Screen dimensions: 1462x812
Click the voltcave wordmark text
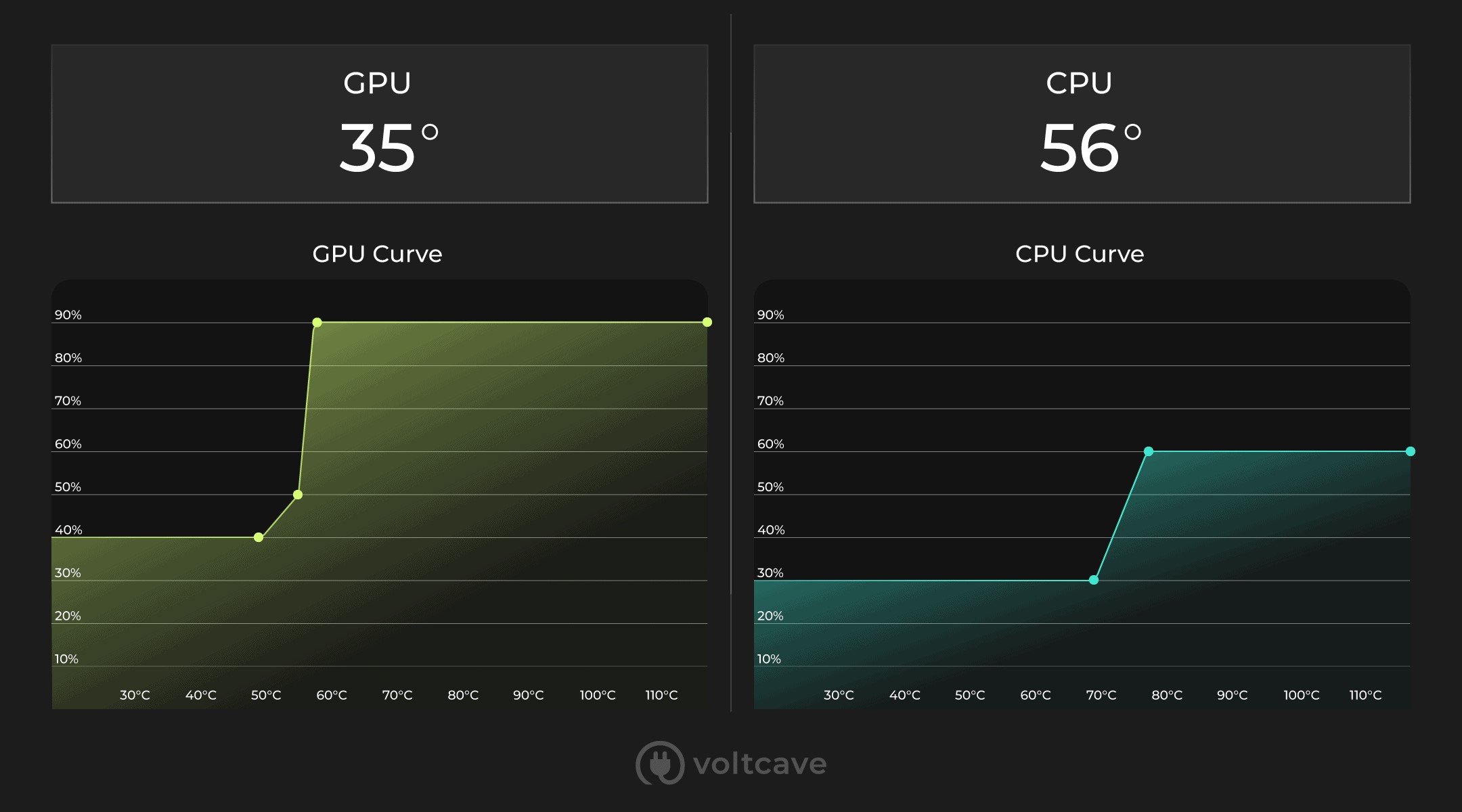[760, 764]
